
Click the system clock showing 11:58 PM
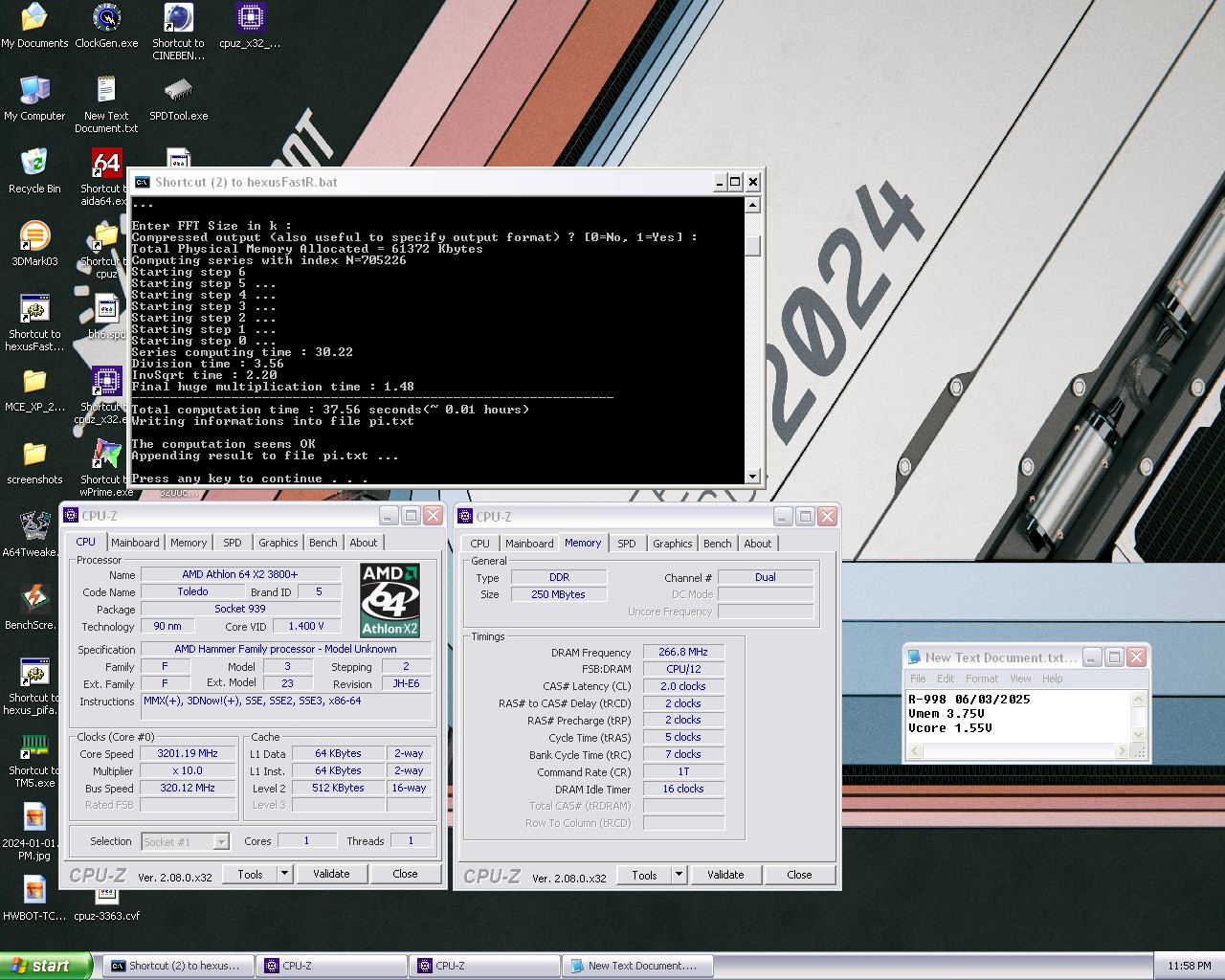click(x=1189, y=966)
